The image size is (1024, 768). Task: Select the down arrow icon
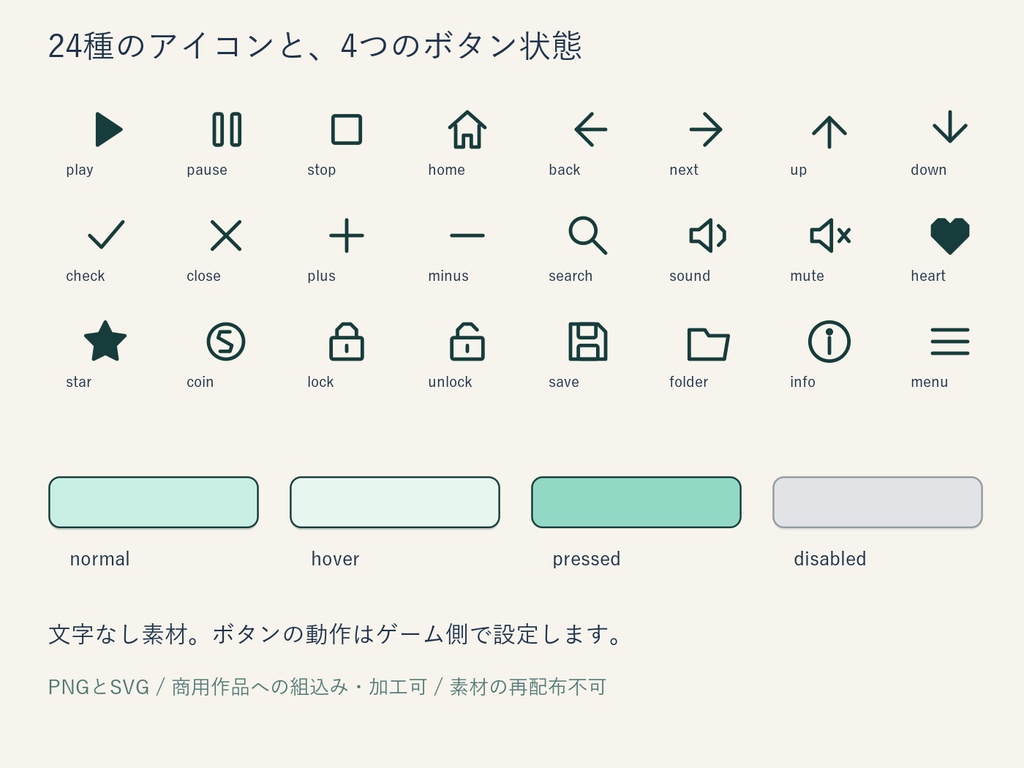click(950, 127)
